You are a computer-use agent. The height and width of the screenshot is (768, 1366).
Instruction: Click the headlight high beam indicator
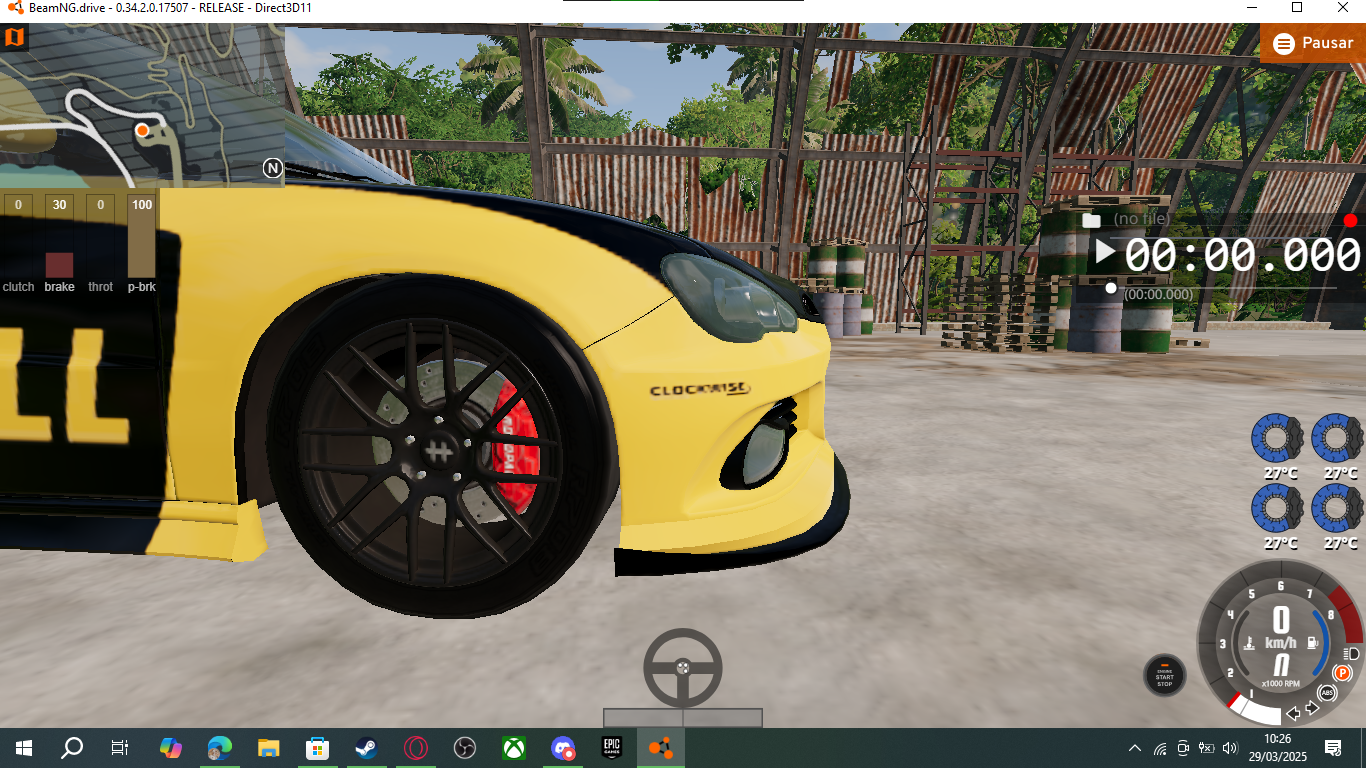(x=1351, y=653)
